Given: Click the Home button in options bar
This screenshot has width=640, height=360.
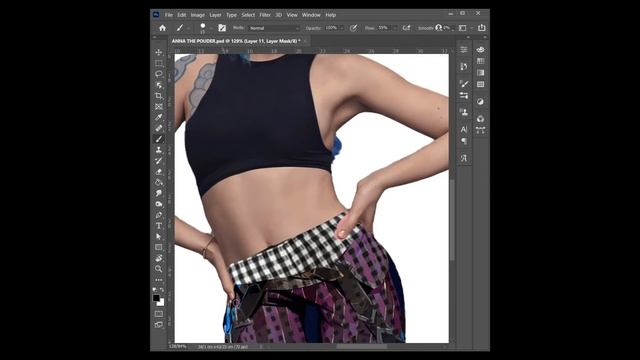Looking at the screenshot, I should [x=162, y=28].
